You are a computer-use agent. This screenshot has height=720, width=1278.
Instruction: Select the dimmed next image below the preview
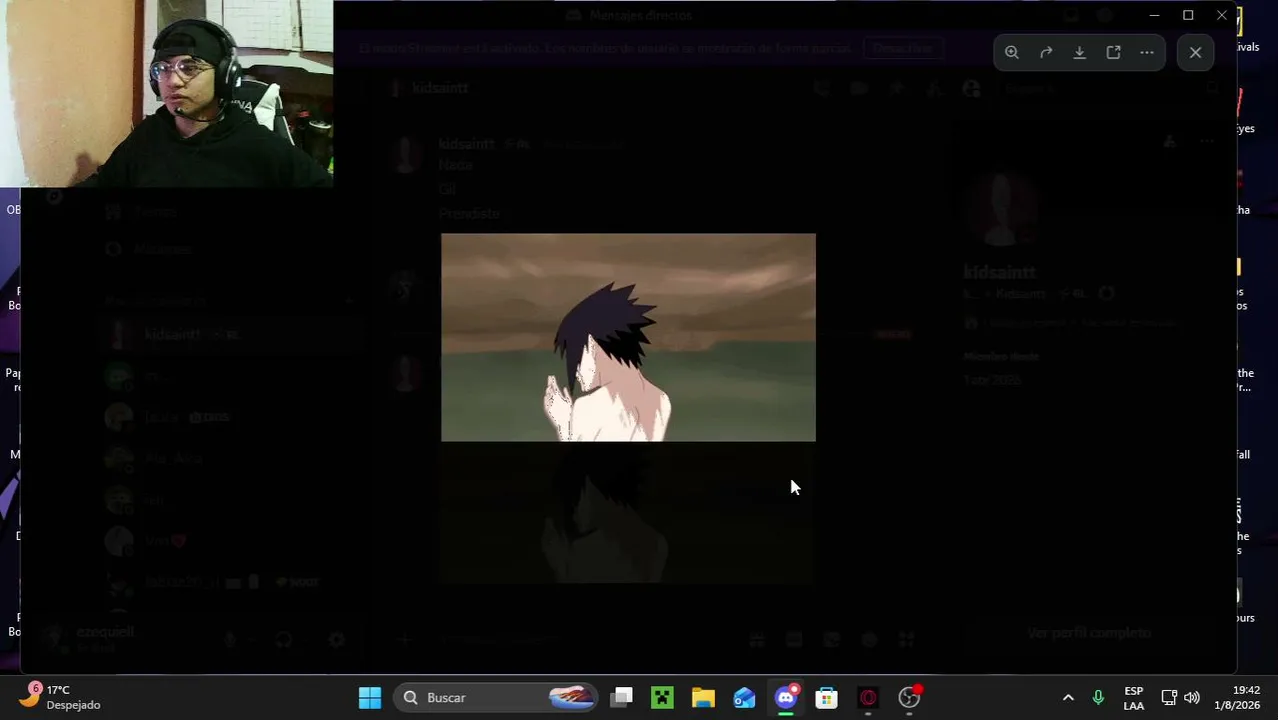click(628, 515)
